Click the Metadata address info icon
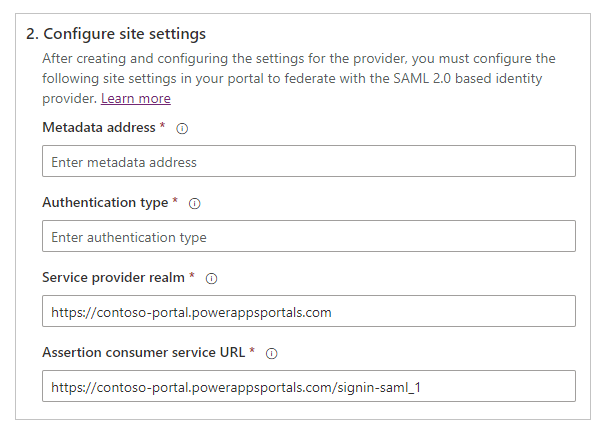The height and width of the screenshot is (436, 610). click(182, 128)
